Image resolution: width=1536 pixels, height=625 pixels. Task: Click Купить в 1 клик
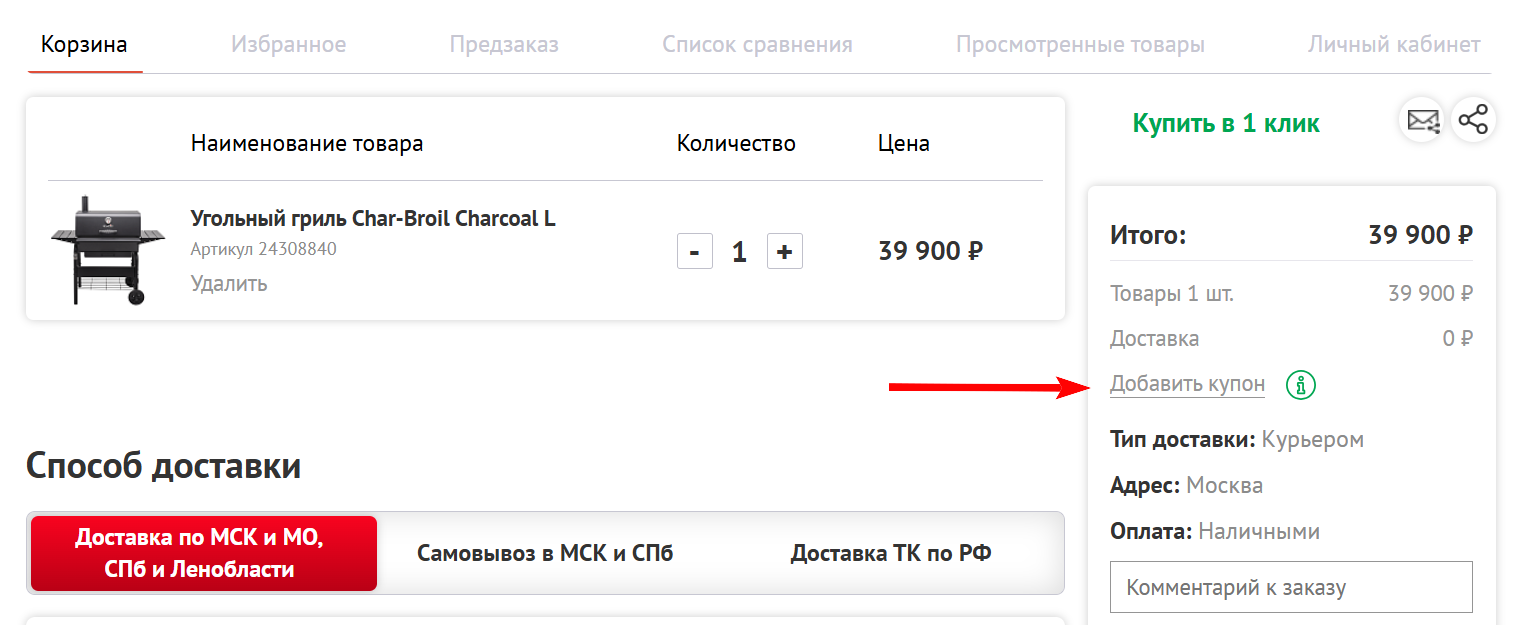(x=1226, y=124)
